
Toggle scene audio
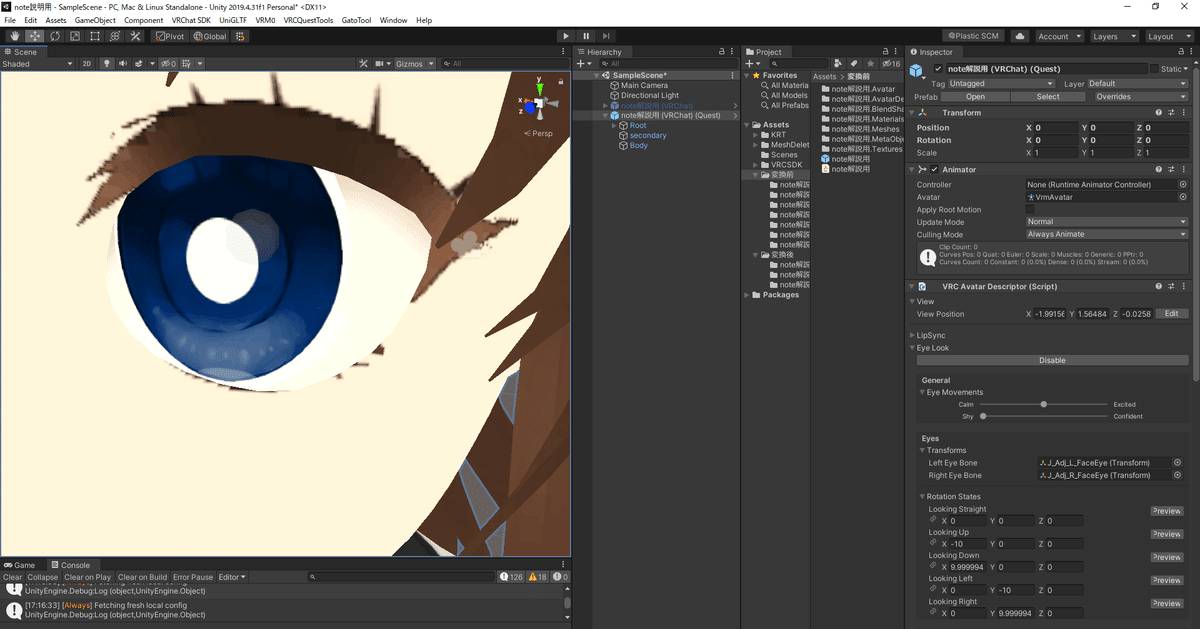click(122, 63)
